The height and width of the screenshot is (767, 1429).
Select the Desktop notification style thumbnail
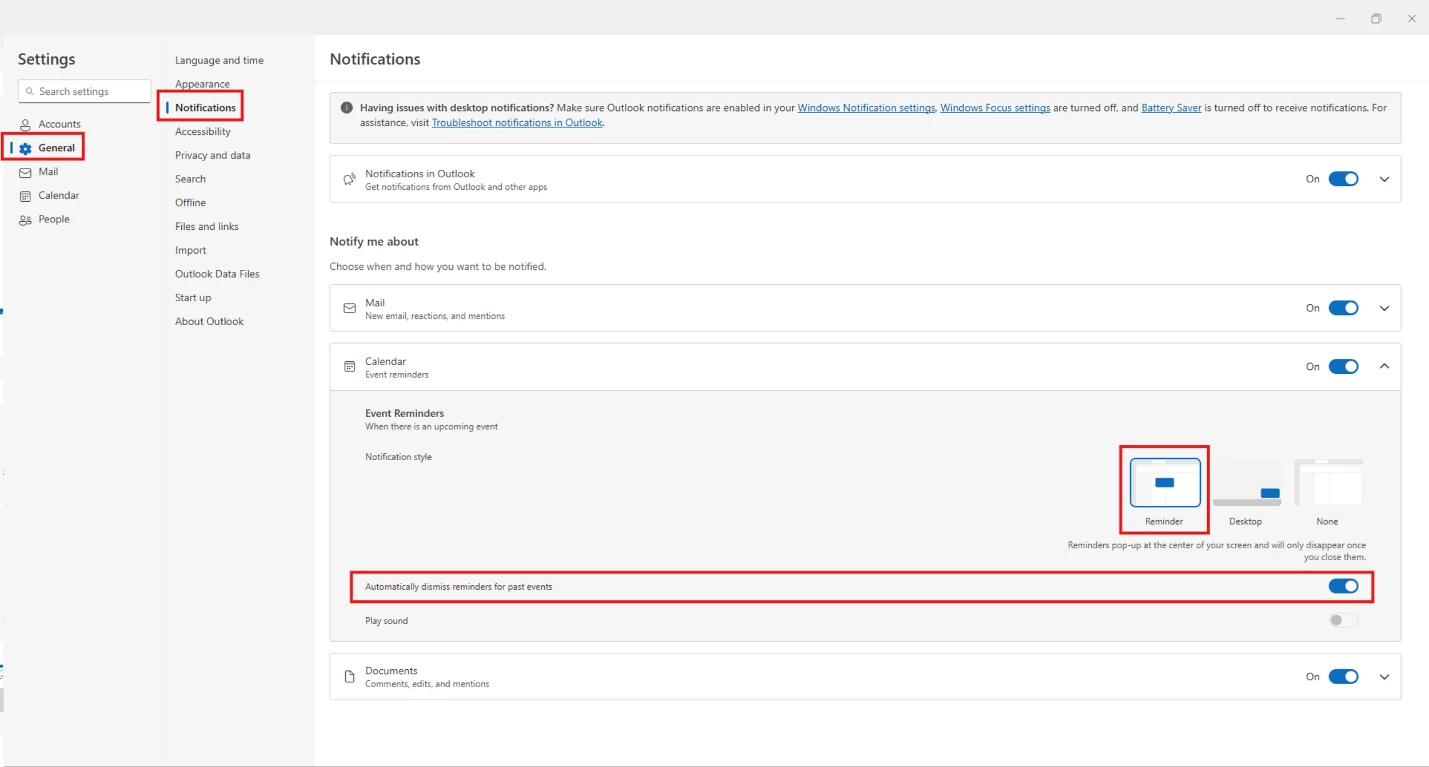click(1247, 483)
